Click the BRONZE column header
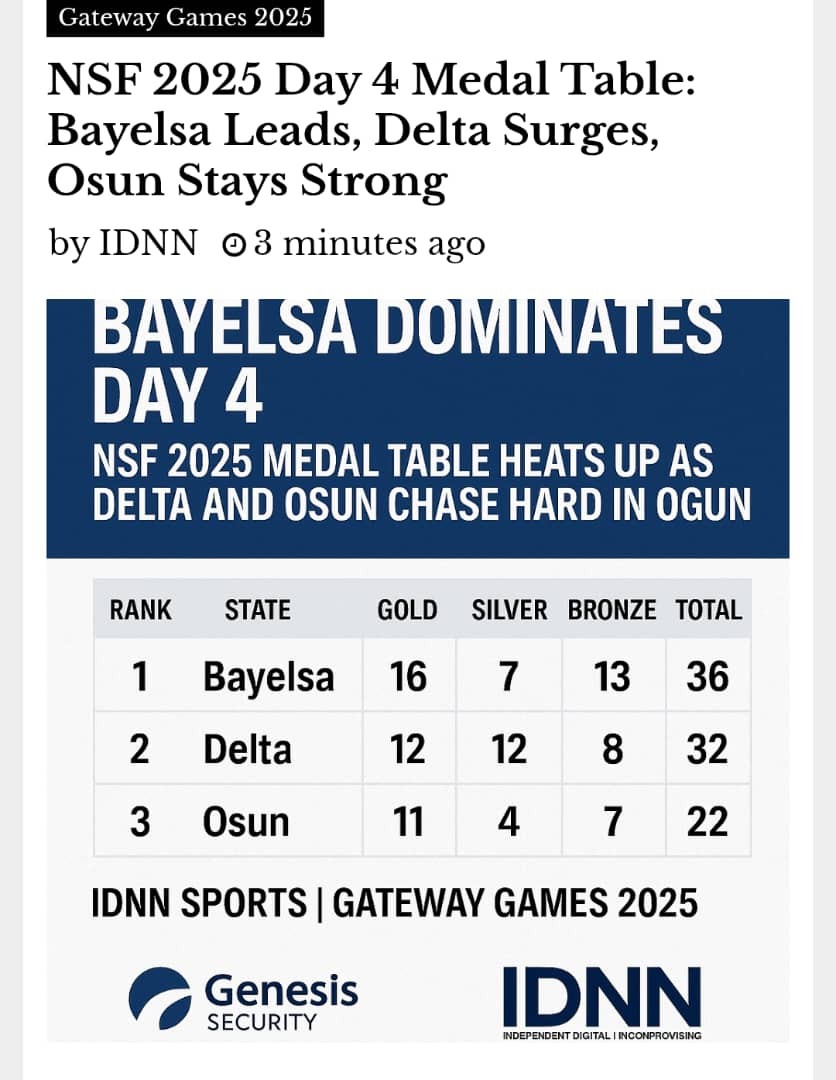This screenshot has height=1080, width=836. click(612, 610)
